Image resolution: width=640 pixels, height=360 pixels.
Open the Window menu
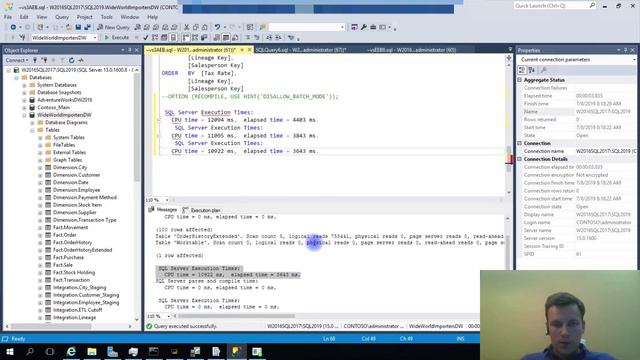[130, 17]
